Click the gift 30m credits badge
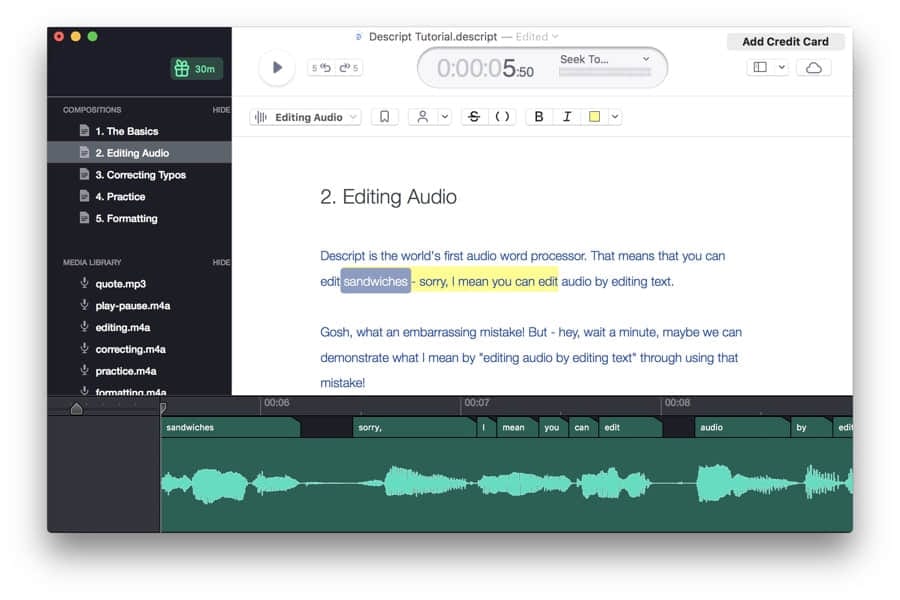Viewport: 900px width, 600px height. (196, 69)
